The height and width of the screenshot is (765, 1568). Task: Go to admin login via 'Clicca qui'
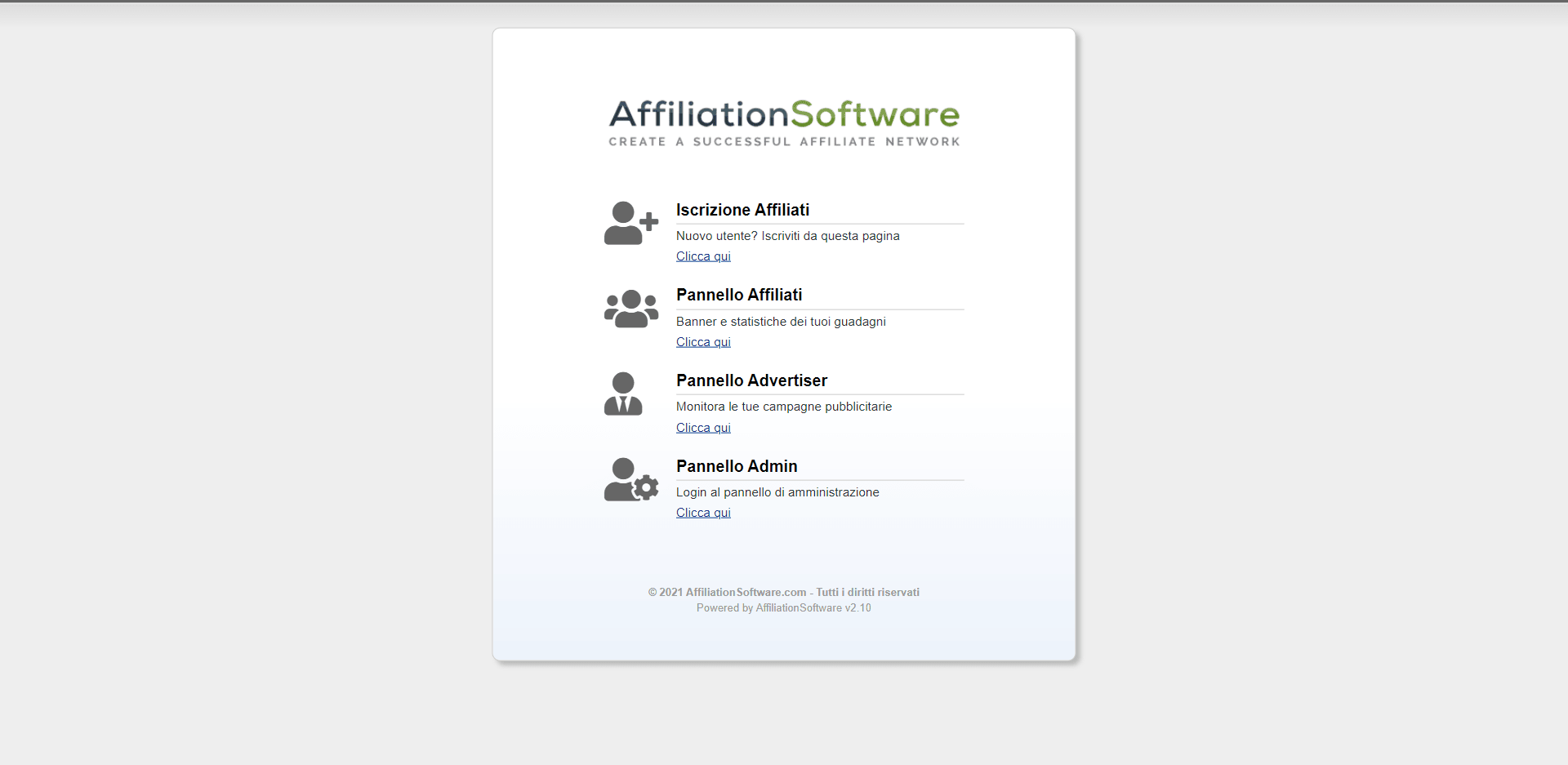pos(703,513)
